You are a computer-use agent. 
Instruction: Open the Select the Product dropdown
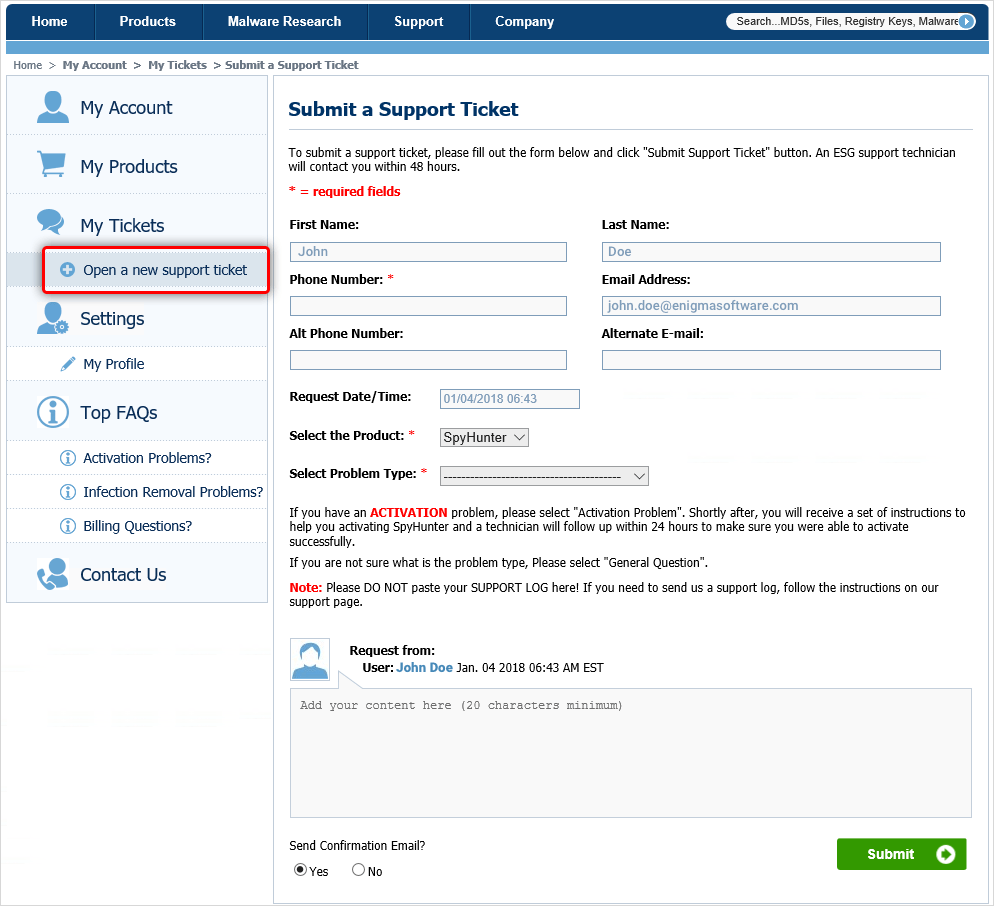[484, 437]
